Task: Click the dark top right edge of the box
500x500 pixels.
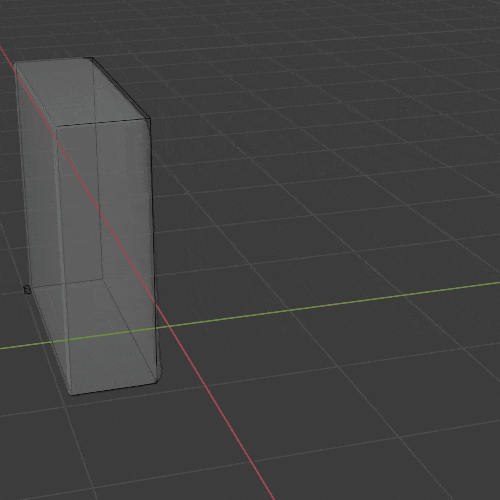Action: click(121, 88)
